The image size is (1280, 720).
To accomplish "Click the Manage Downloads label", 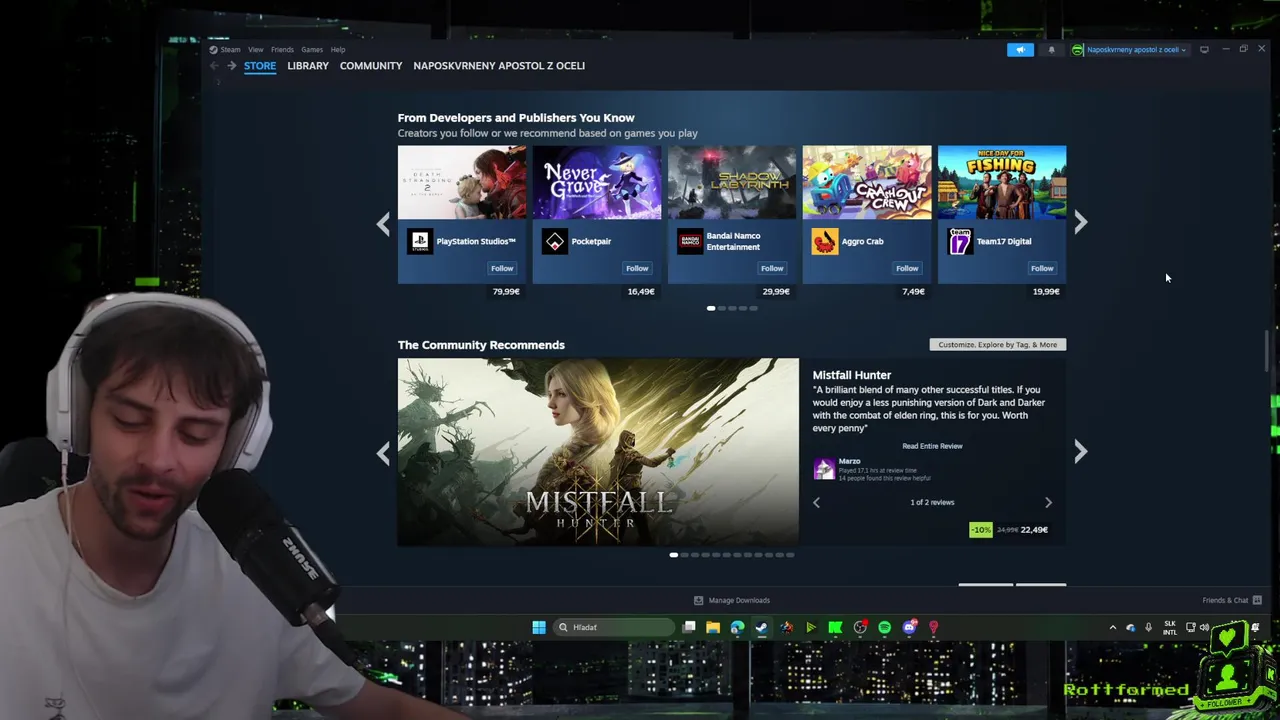I will click(739, 600).
